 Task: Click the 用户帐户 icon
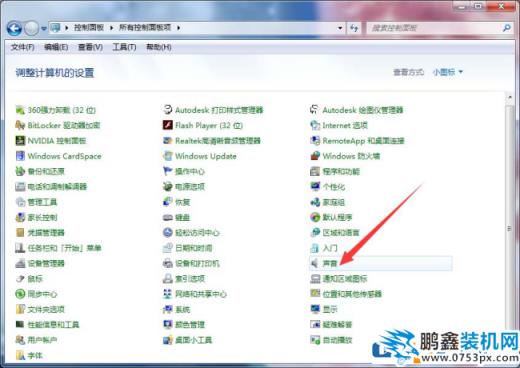point(20,340)
